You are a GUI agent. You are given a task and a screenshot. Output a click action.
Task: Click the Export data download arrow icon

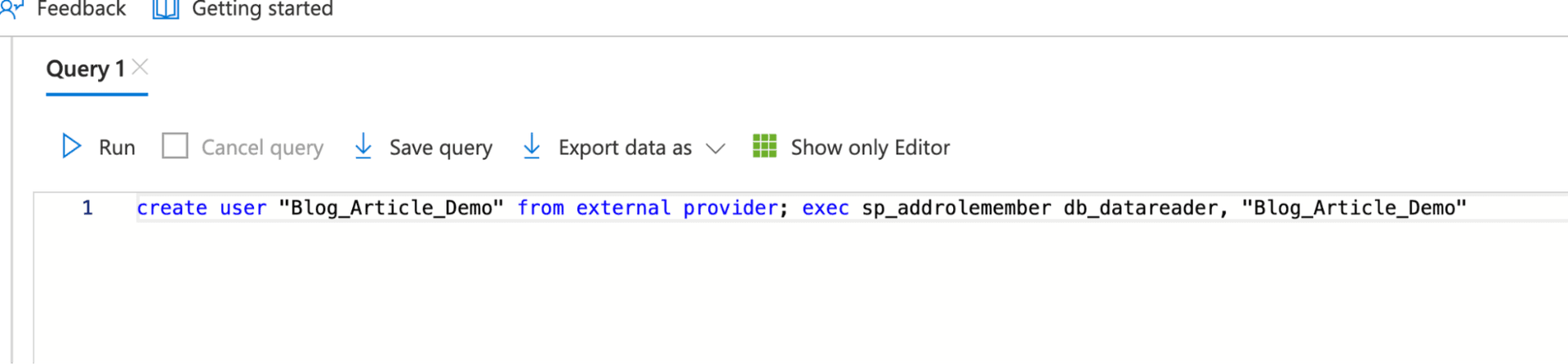point(532,146)
